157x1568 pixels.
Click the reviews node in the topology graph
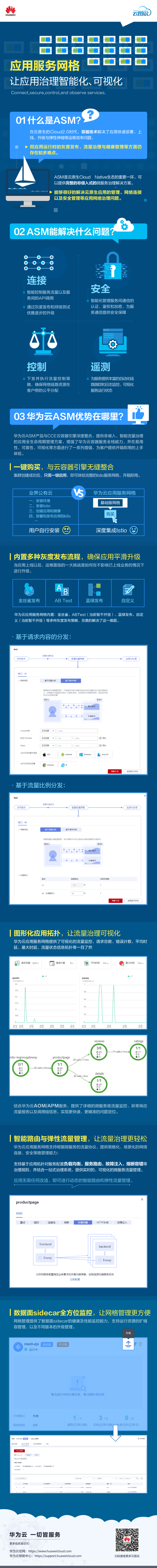99,1052
